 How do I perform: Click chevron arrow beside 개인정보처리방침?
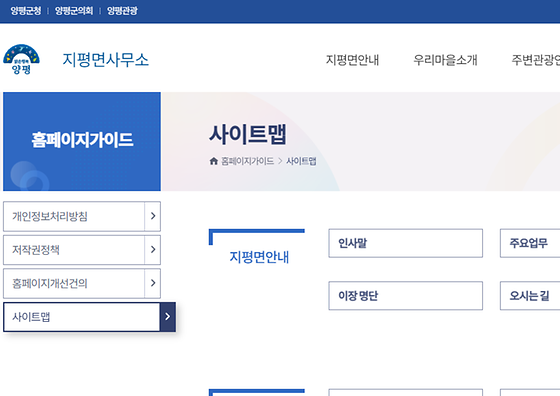pyautogui.click(x=153, y=216)
